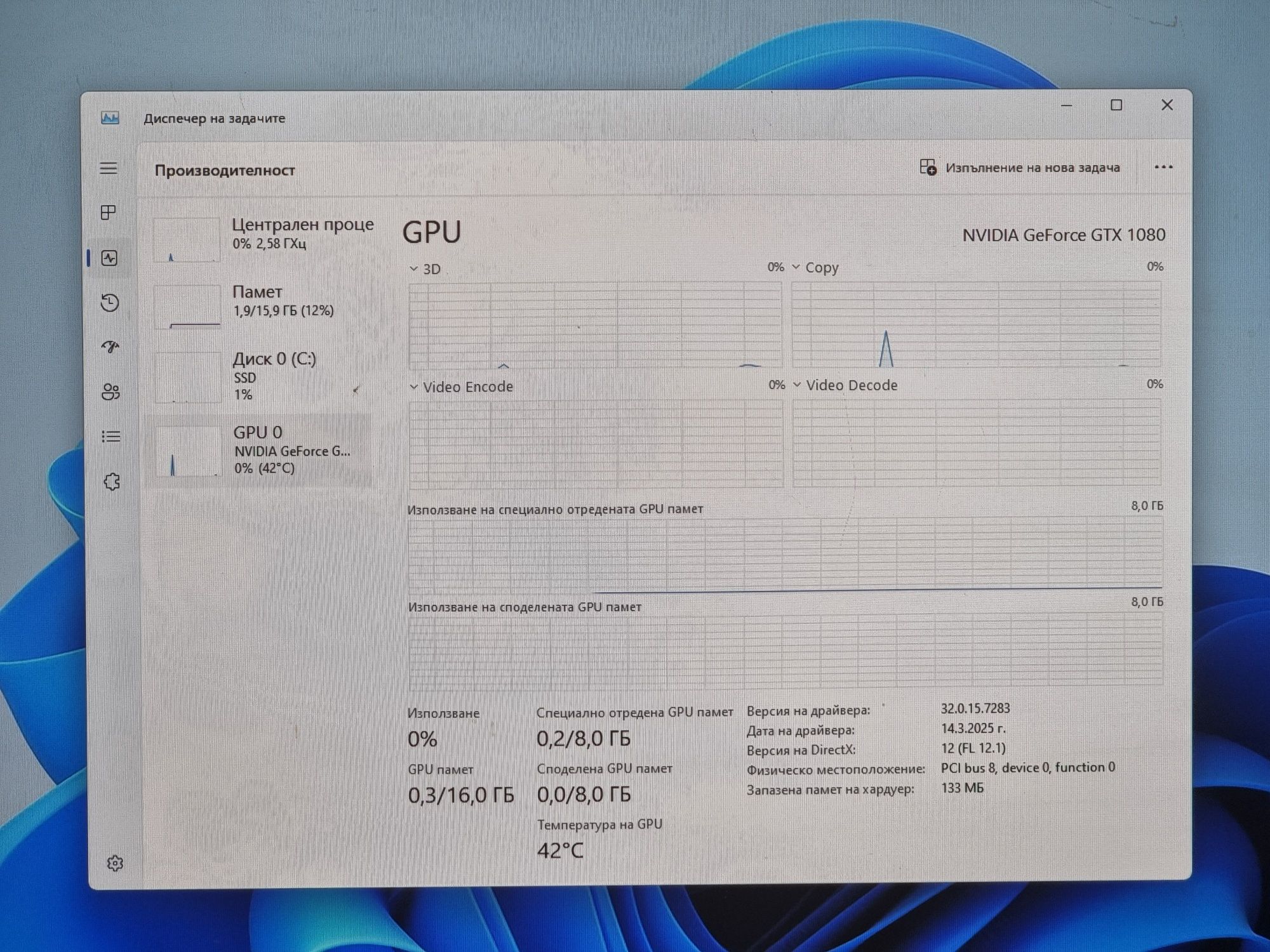Screen dimensions: 1270x952
Task: Click the Използване 0% value
Action: tap(422, 739)
